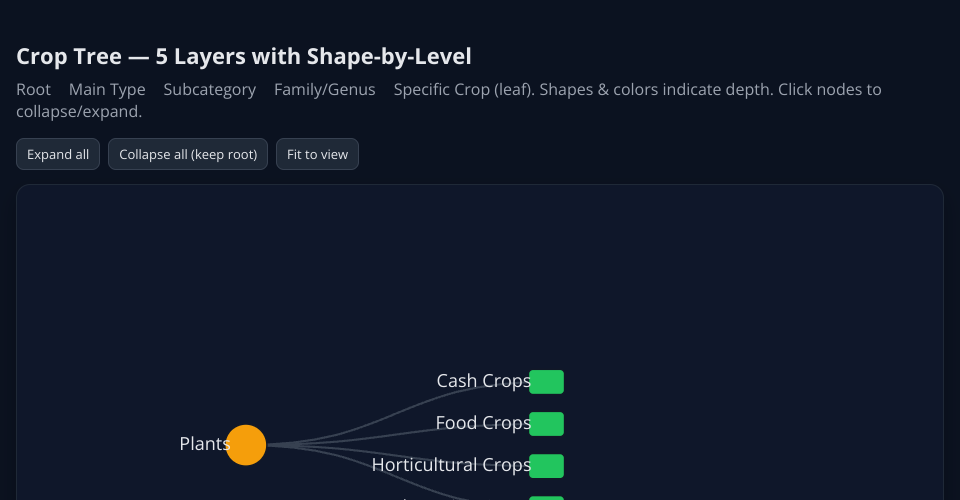Fit the tree to view
The width and height of the screenshot is (960, 500).
[317, 154]
